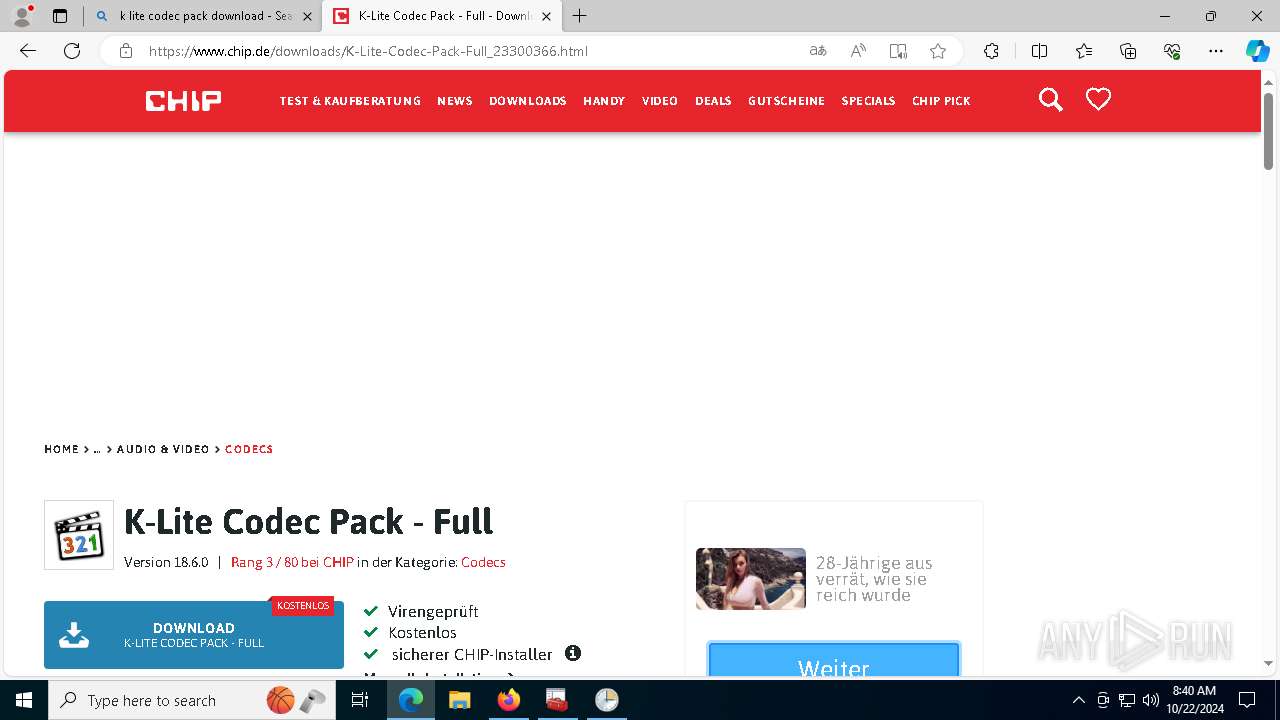This screenshot has height=720, width=1280.
Task: Open Microsoft Edge taskbar icon
Action: click(411, 700)
